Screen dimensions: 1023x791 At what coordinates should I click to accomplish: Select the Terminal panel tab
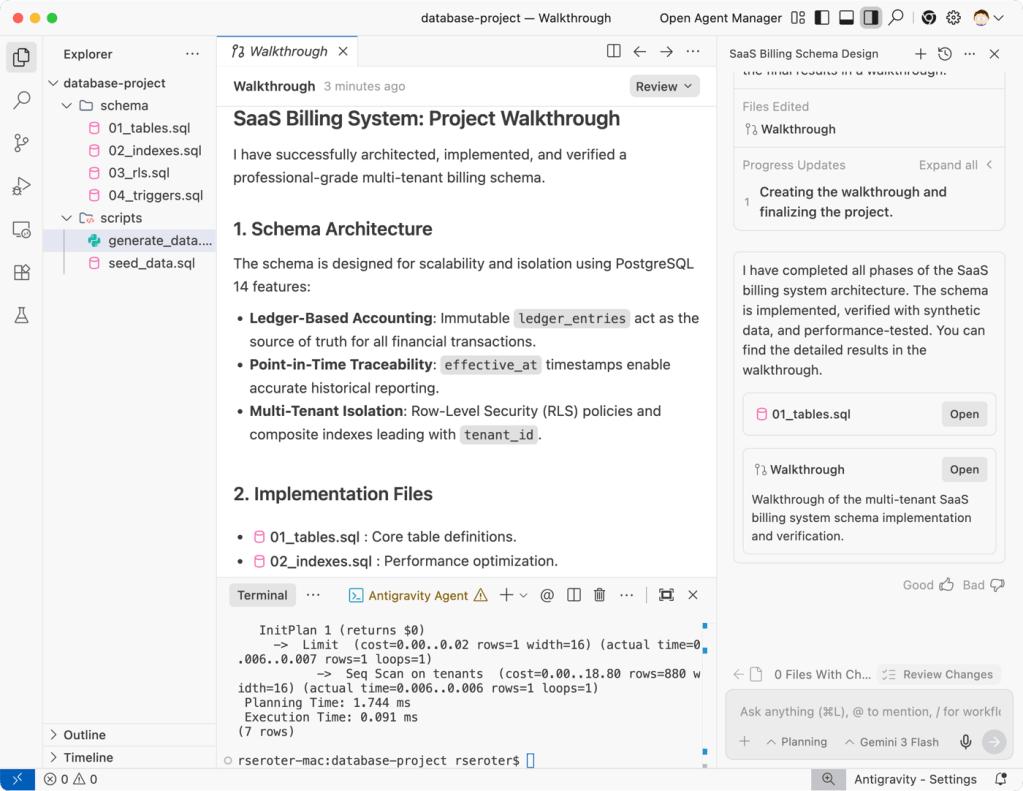(263, 595)
